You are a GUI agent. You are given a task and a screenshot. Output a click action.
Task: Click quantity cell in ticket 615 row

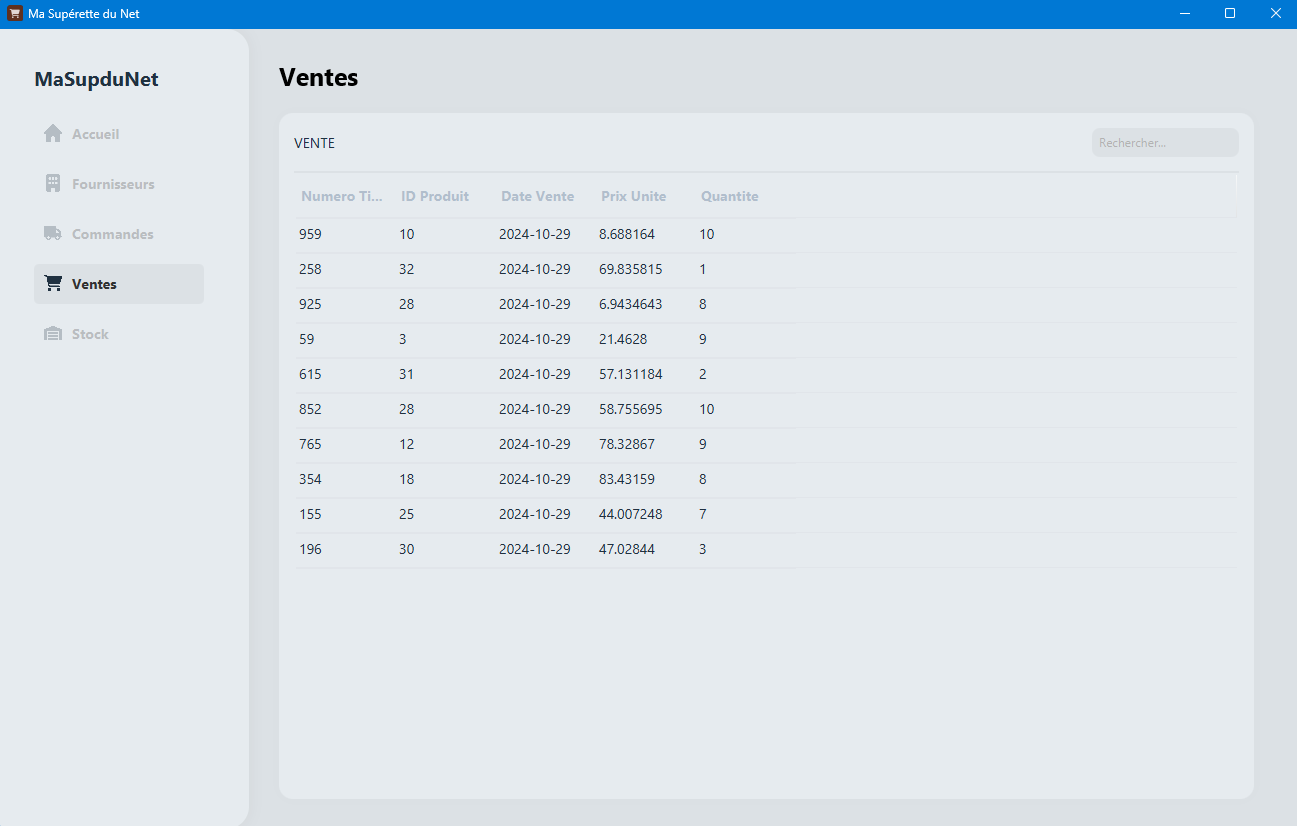pyautogui.click(x=745, y=374)
